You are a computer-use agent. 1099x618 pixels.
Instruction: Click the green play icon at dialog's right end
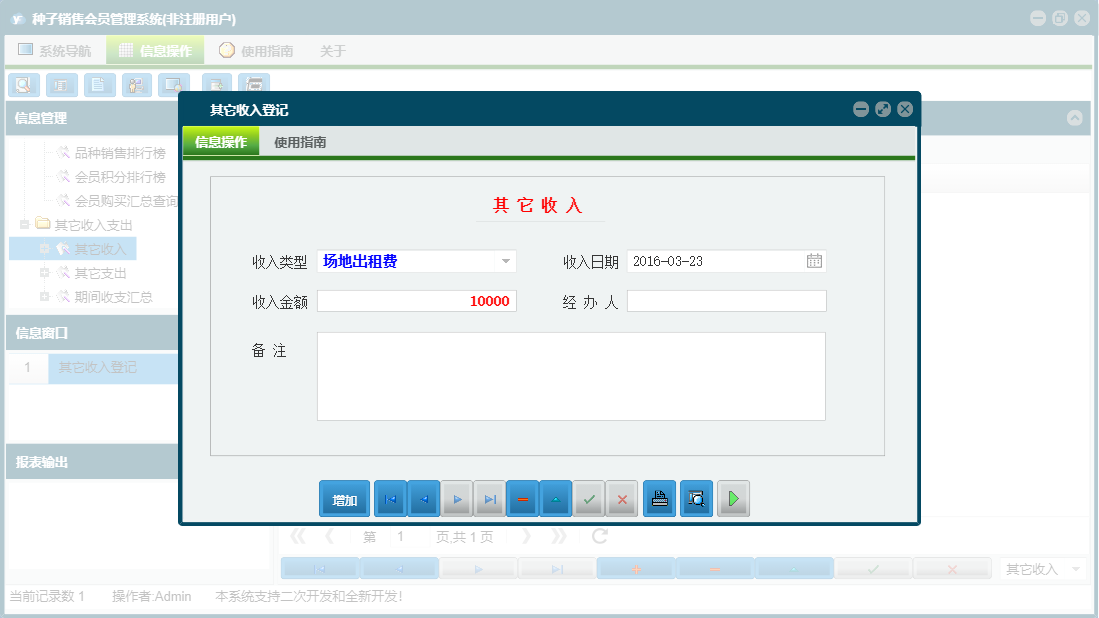click(733, 498)
